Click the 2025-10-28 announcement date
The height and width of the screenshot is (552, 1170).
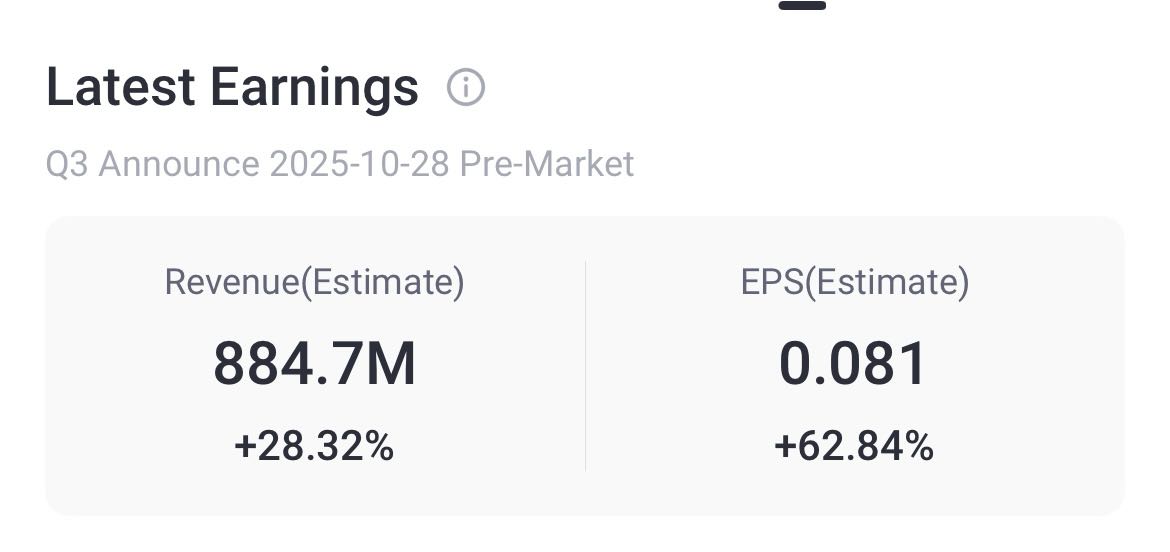click(x=359, y=164)
